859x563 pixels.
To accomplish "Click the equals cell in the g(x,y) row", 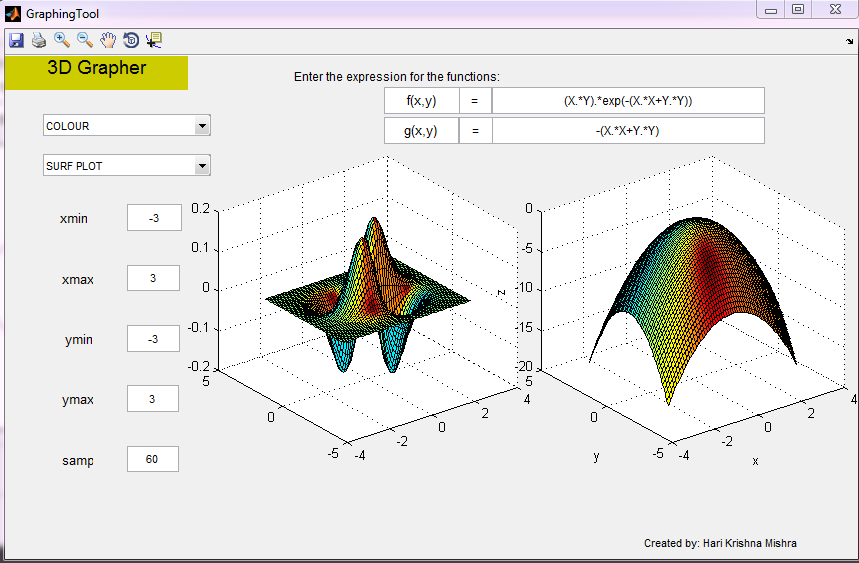I will [475, 131].
